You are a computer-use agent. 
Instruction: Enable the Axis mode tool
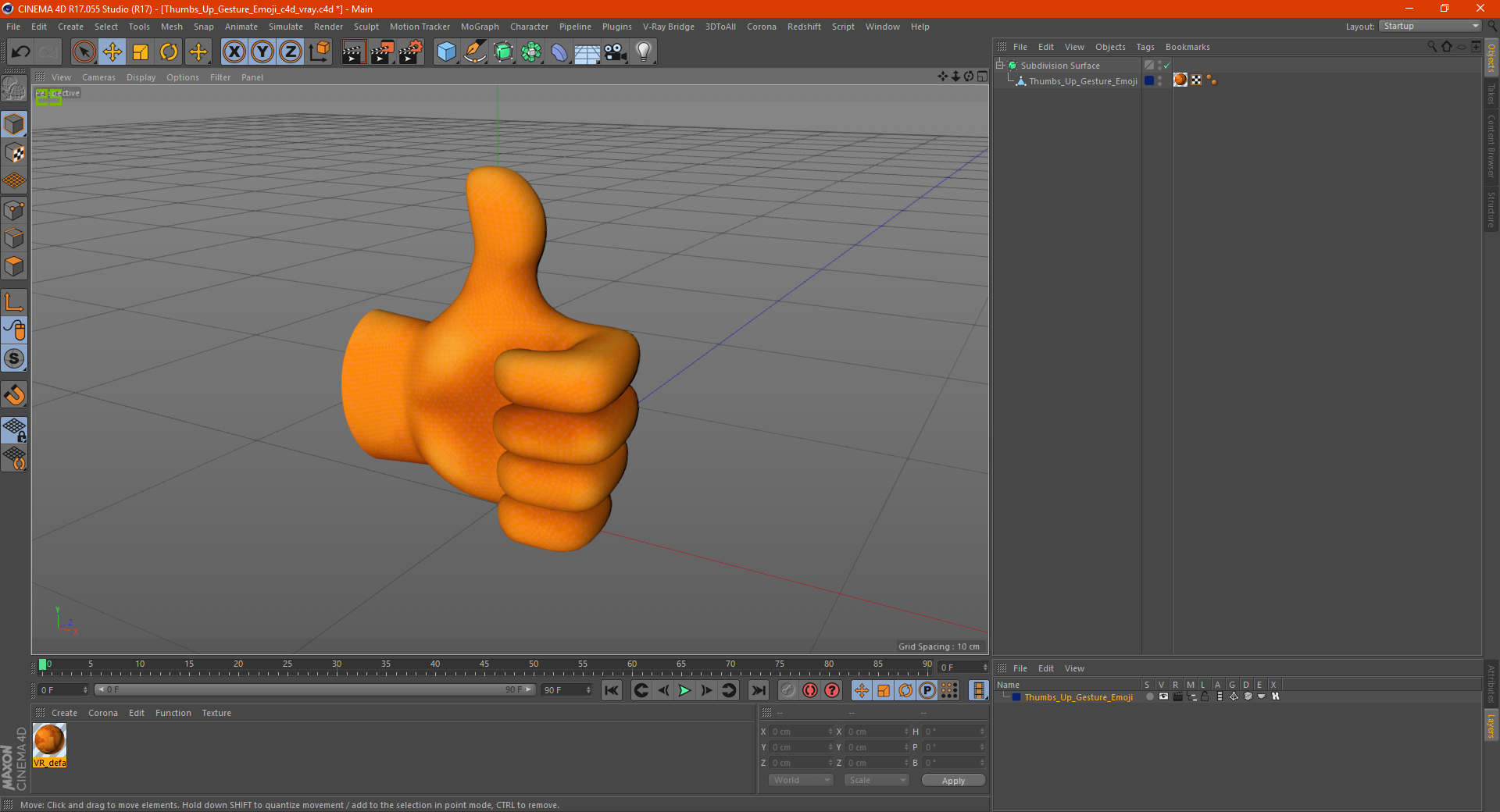point(14,302)
